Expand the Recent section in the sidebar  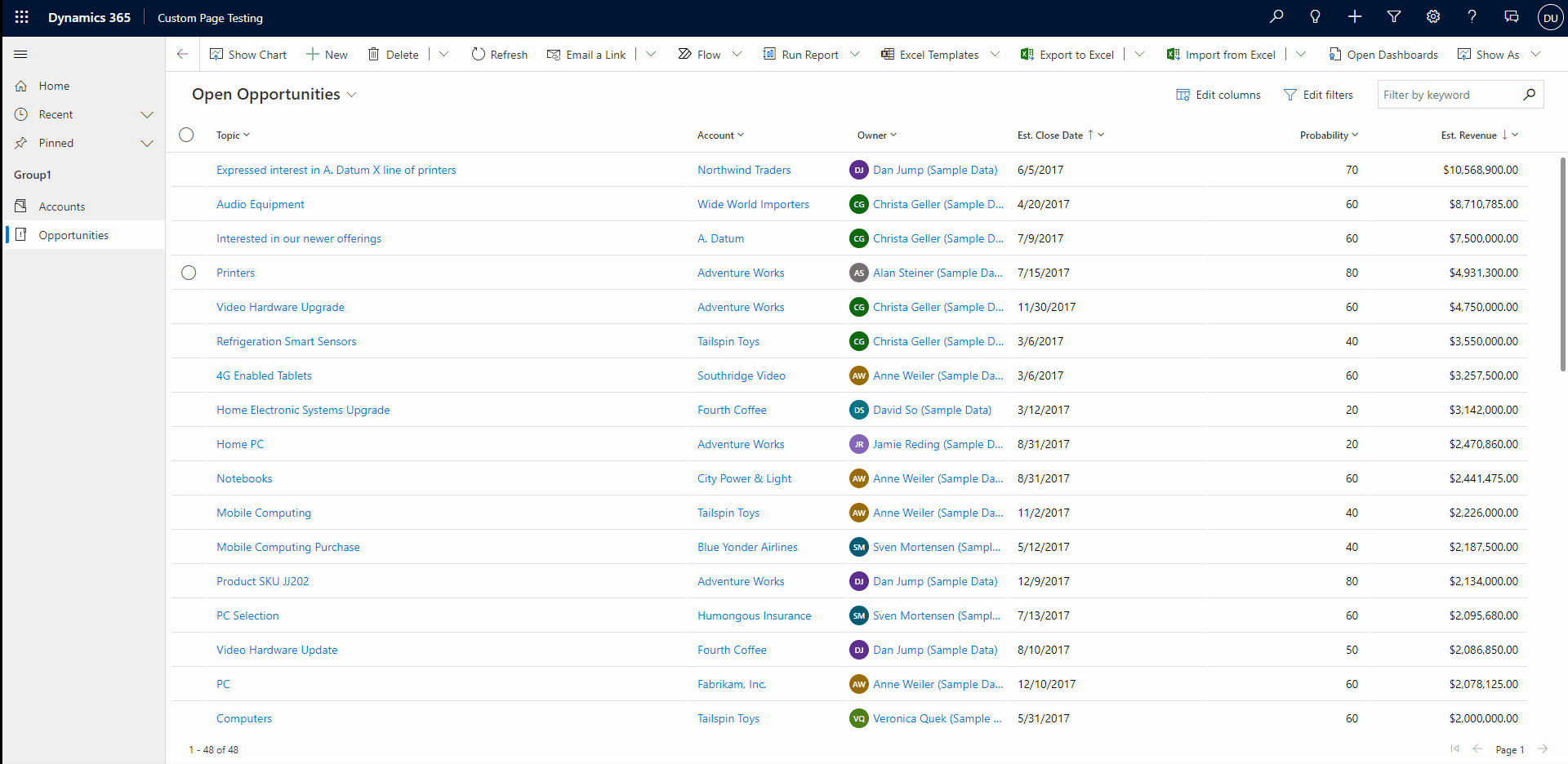(147, 114)
